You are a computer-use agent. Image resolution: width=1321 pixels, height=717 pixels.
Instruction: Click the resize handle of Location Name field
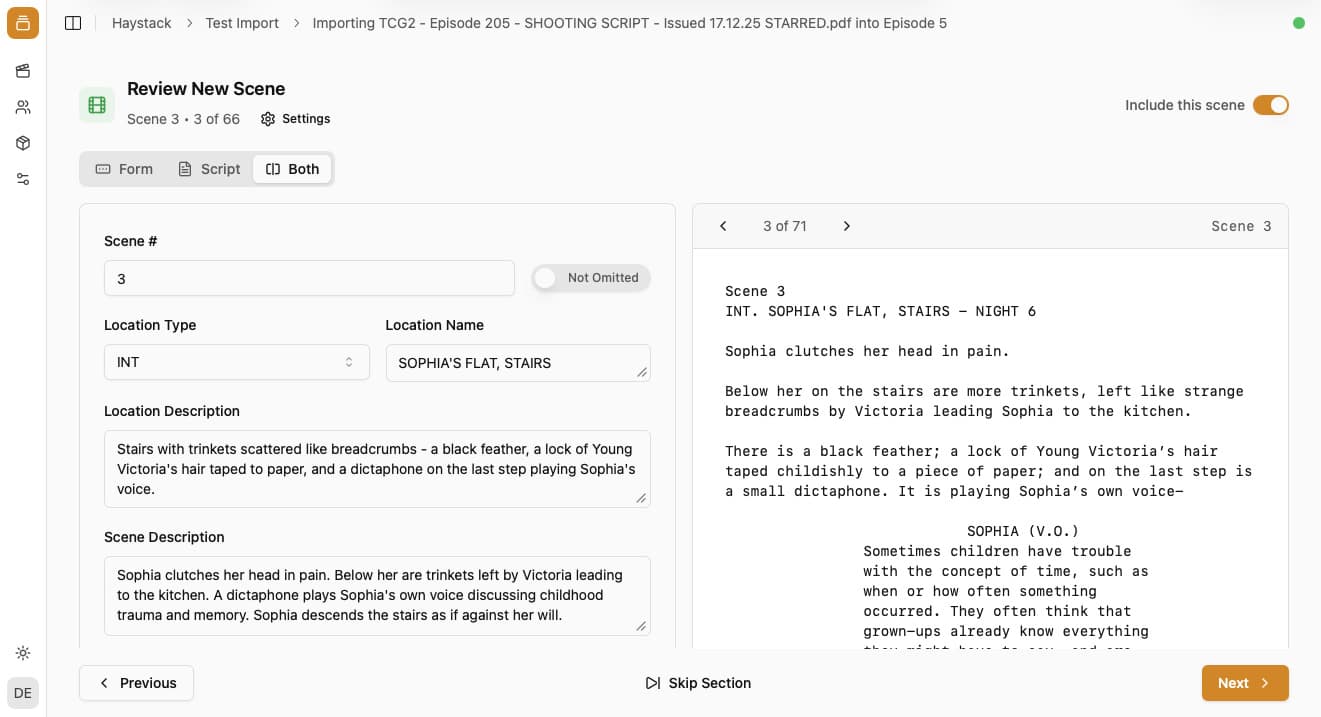click(x=641, y=372)
